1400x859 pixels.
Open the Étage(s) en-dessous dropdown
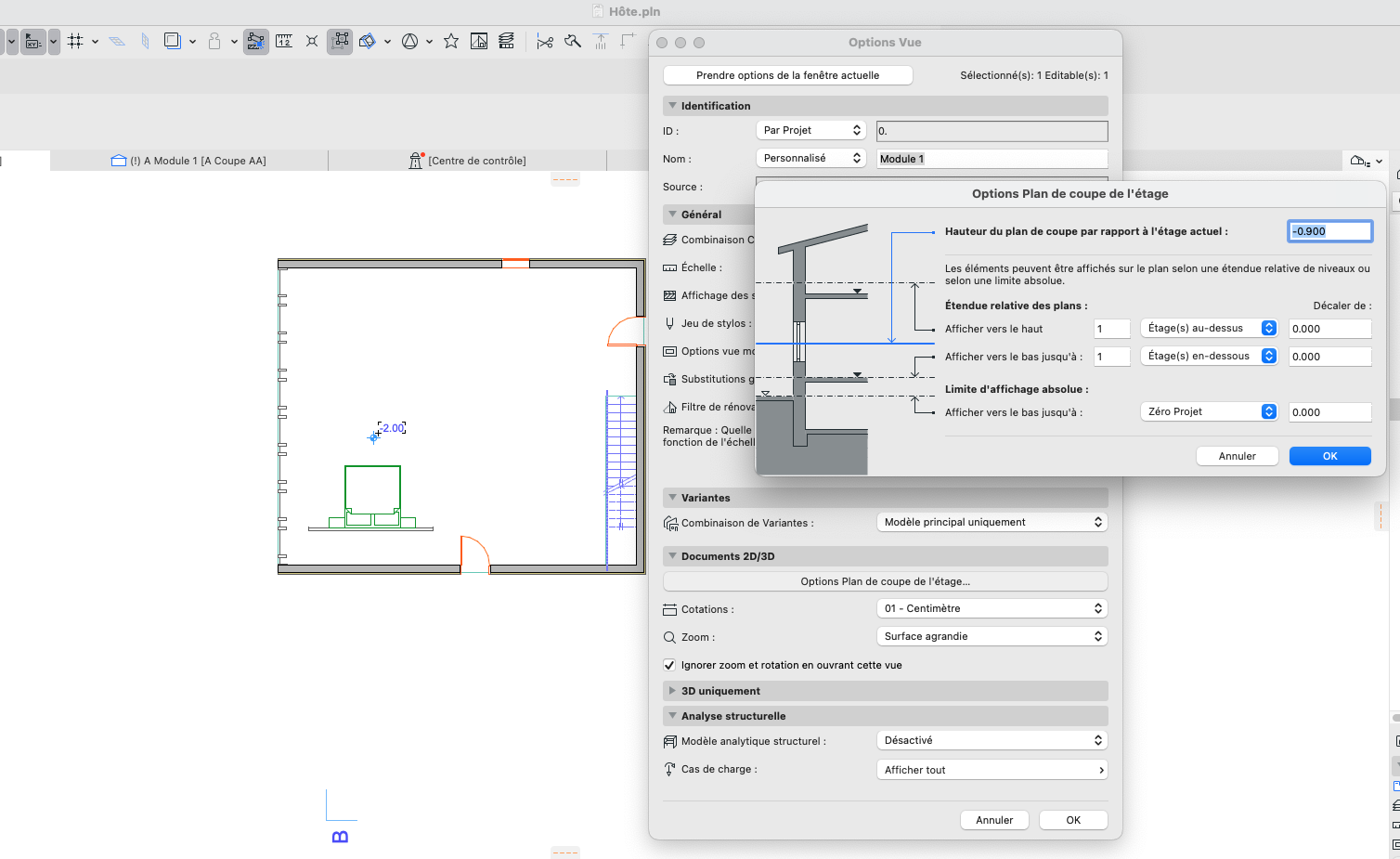pos(1209,356)
